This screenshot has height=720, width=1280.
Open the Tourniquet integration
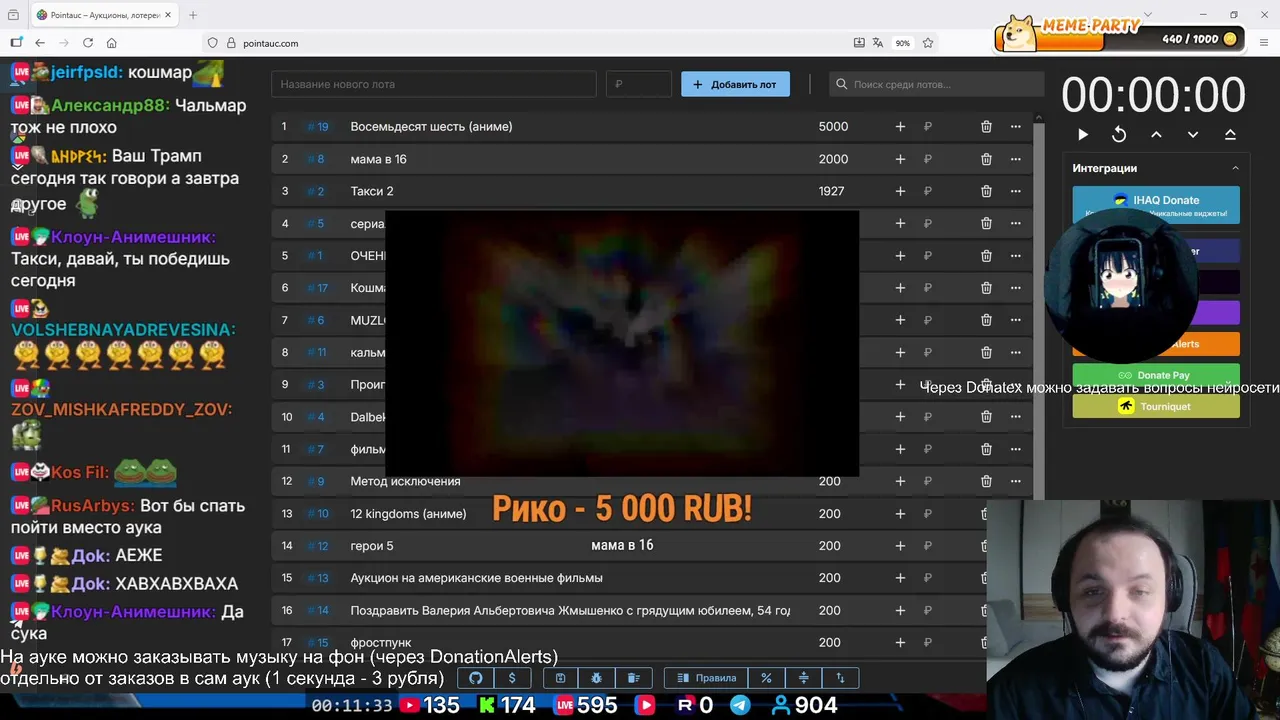click(1156, 406)
